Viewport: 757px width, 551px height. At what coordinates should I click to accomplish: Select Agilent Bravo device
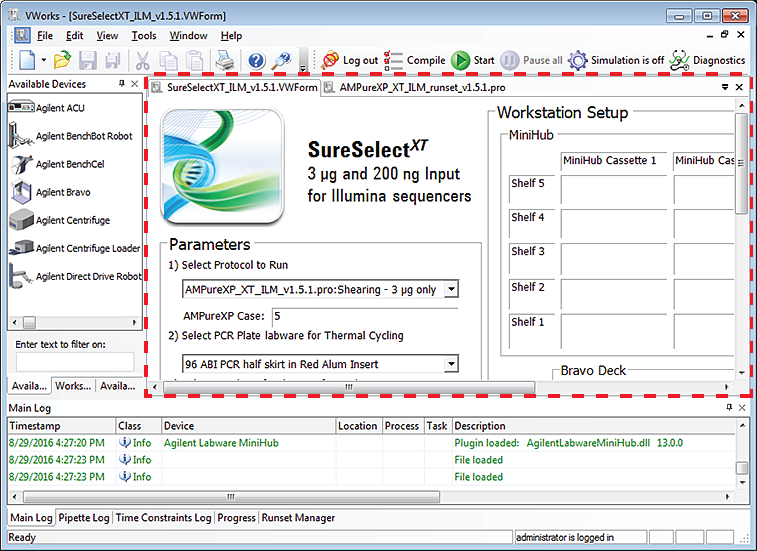(x=63, y=192)
